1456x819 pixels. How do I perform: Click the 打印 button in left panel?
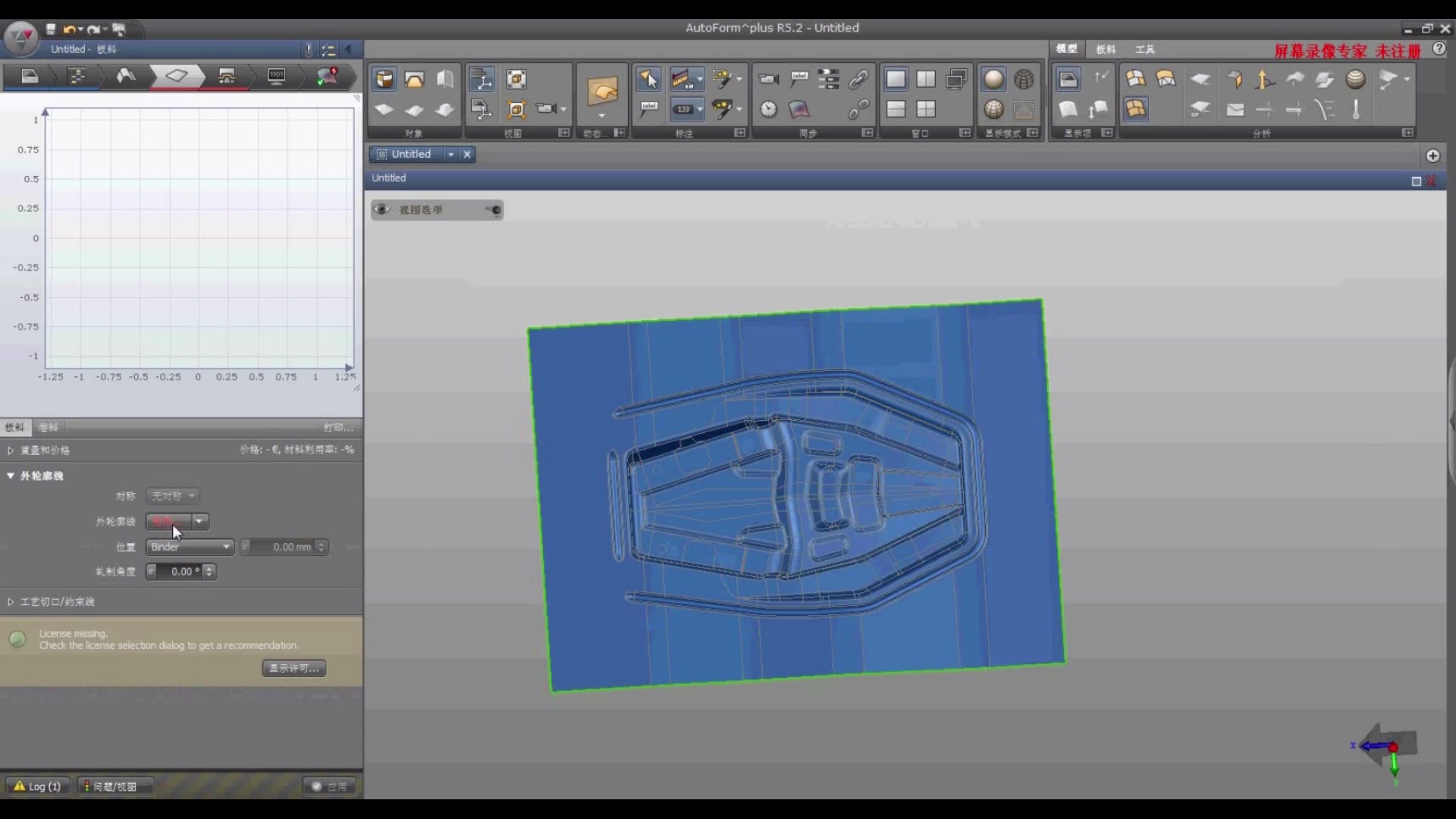pyautogui.click(x=339, y=427)
